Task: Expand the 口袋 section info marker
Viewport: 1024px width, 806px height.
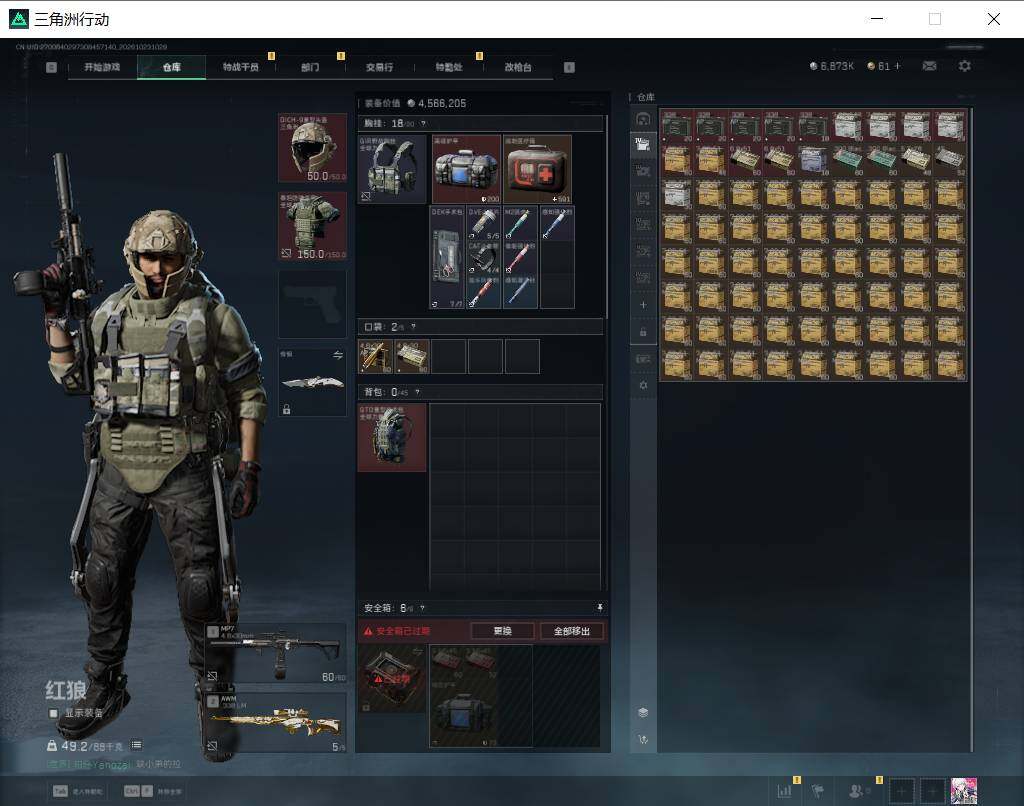Action: point(413,327)
